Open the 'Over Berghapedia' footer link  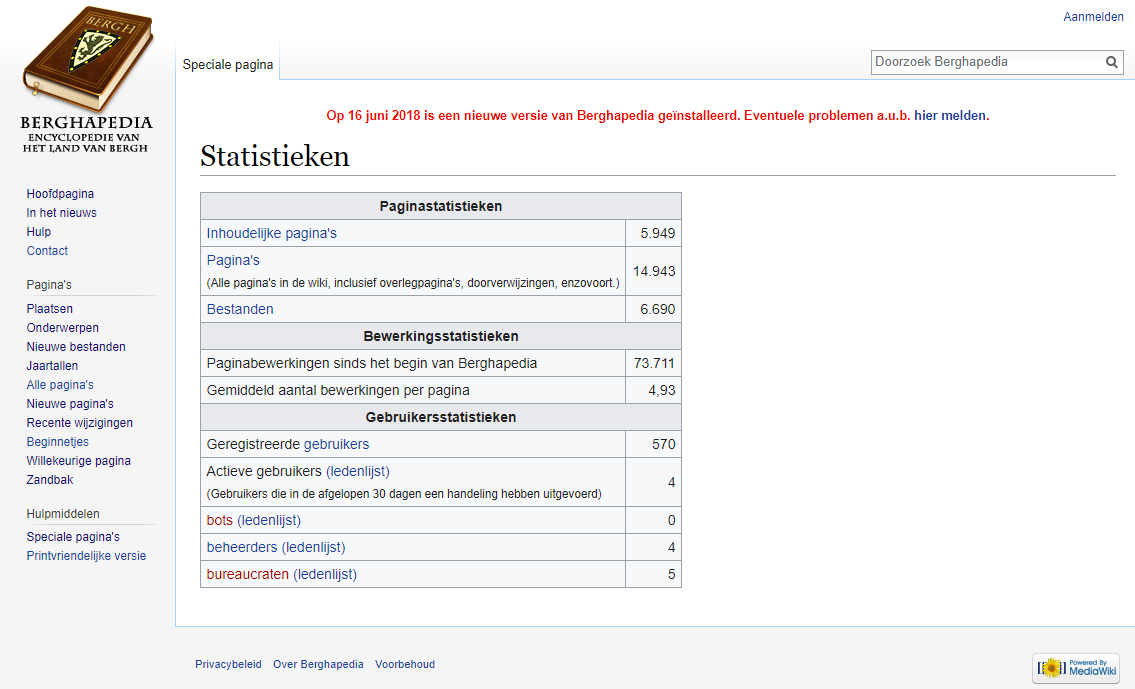click(318, 664)
